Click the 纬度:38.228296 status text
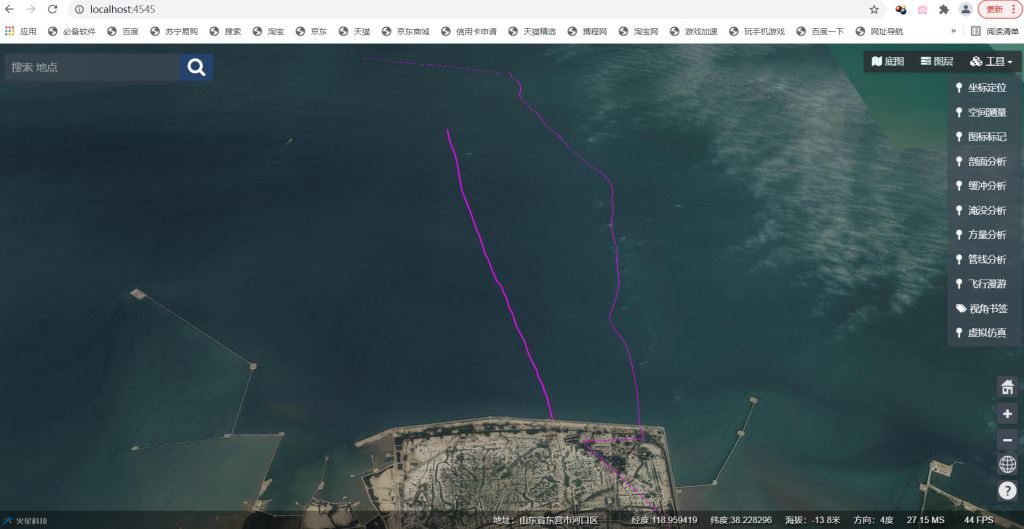 (x=741, y=520)
